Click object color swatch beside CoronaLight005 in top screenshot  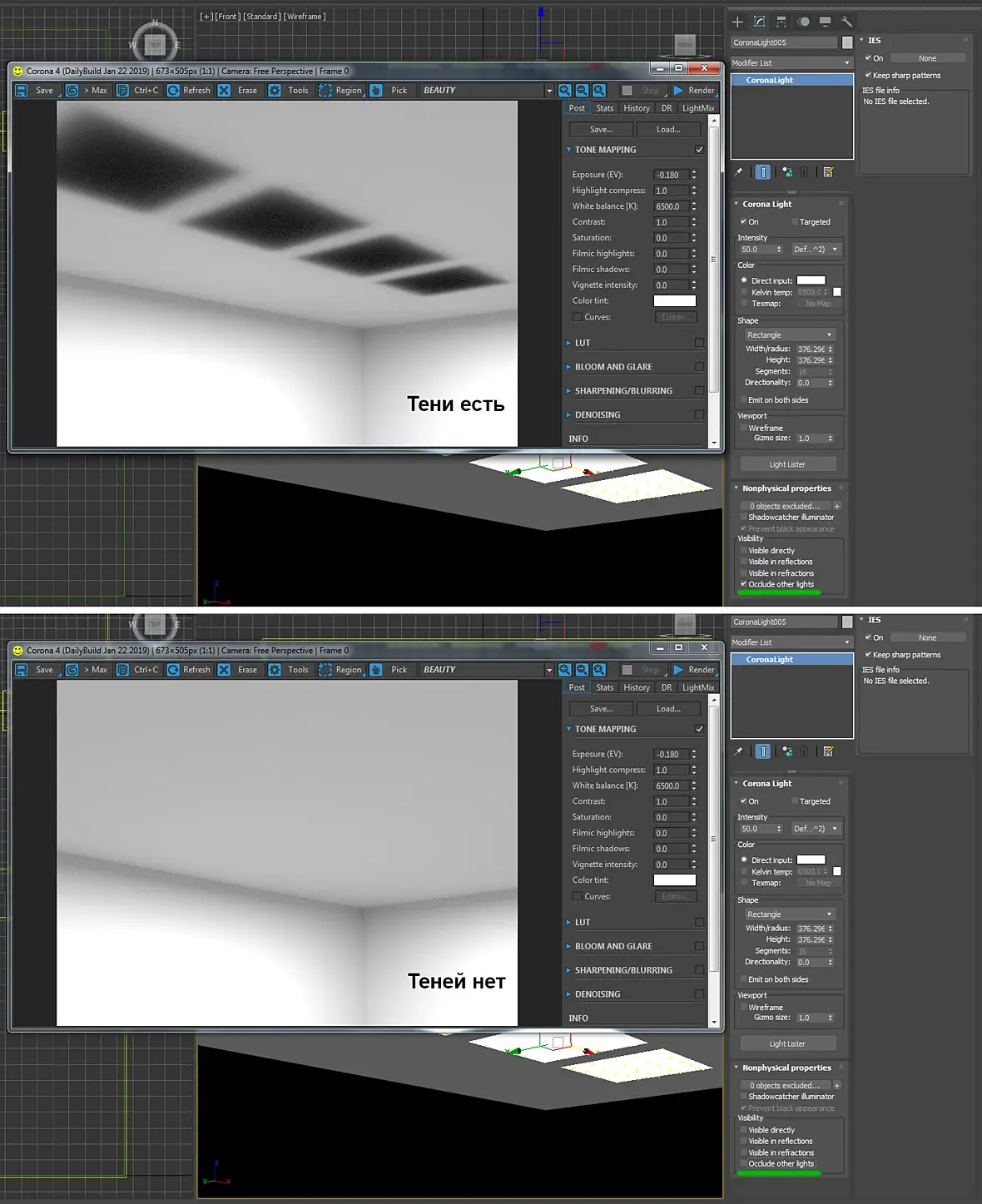point(847,42)
